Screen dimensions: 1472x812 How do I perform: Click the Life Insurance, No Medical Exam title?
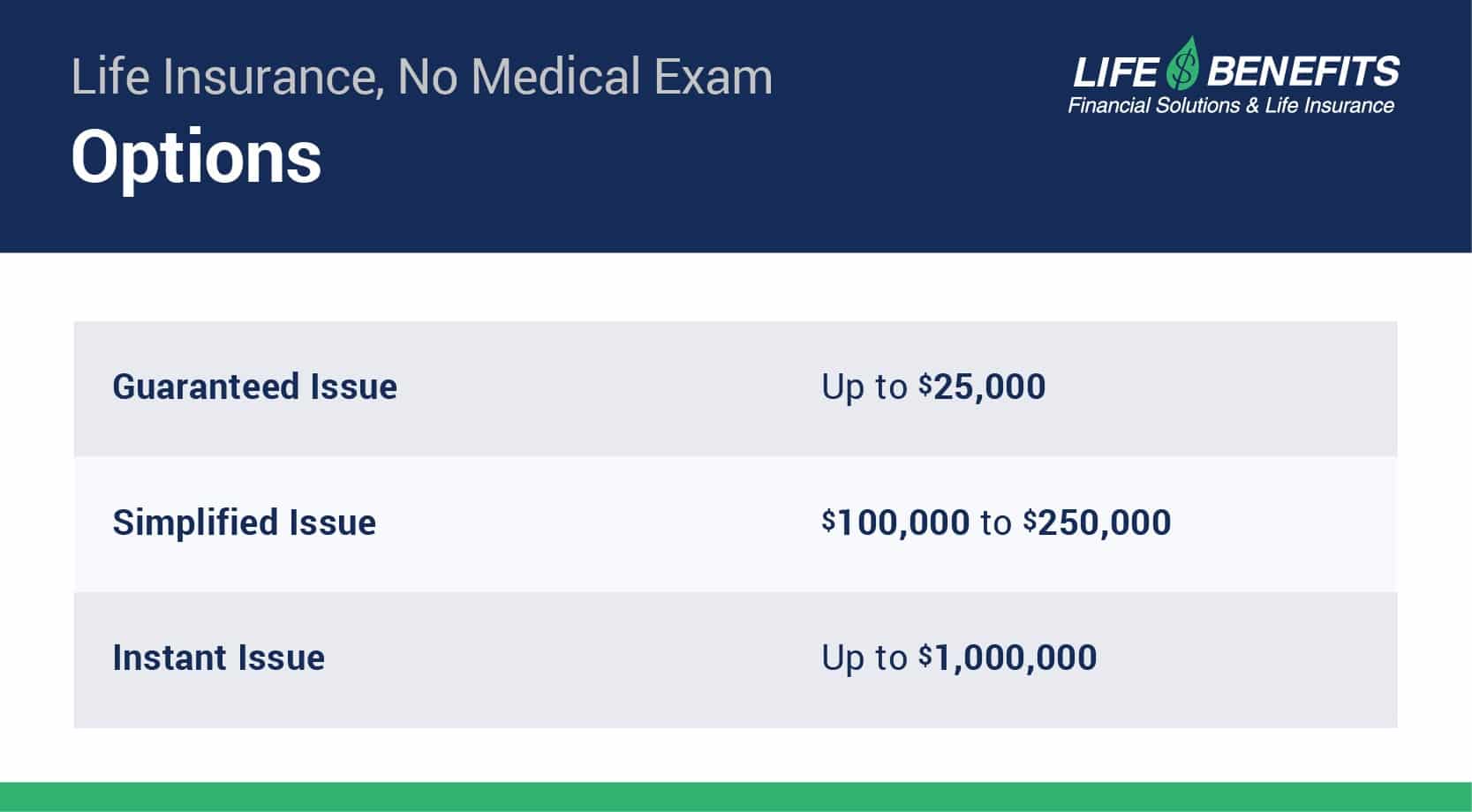tap(422, 77)
